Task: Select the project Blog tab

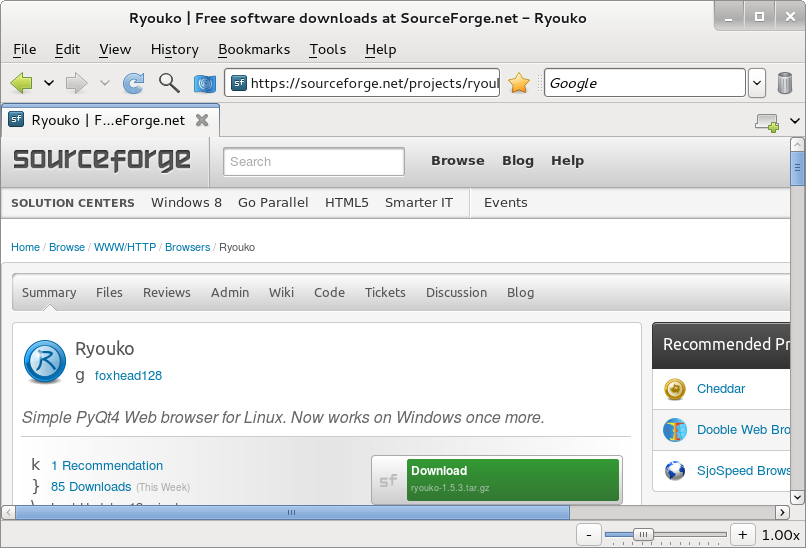Action: coord(520,293)
